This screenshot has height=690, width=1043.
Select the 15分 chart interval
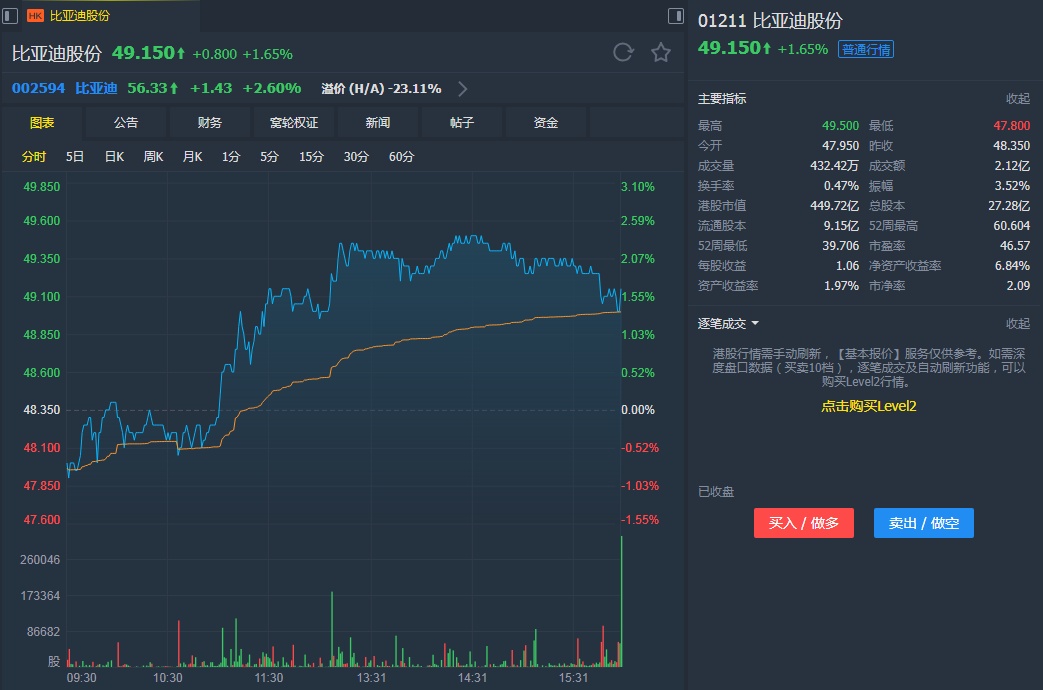coord(311,157)
